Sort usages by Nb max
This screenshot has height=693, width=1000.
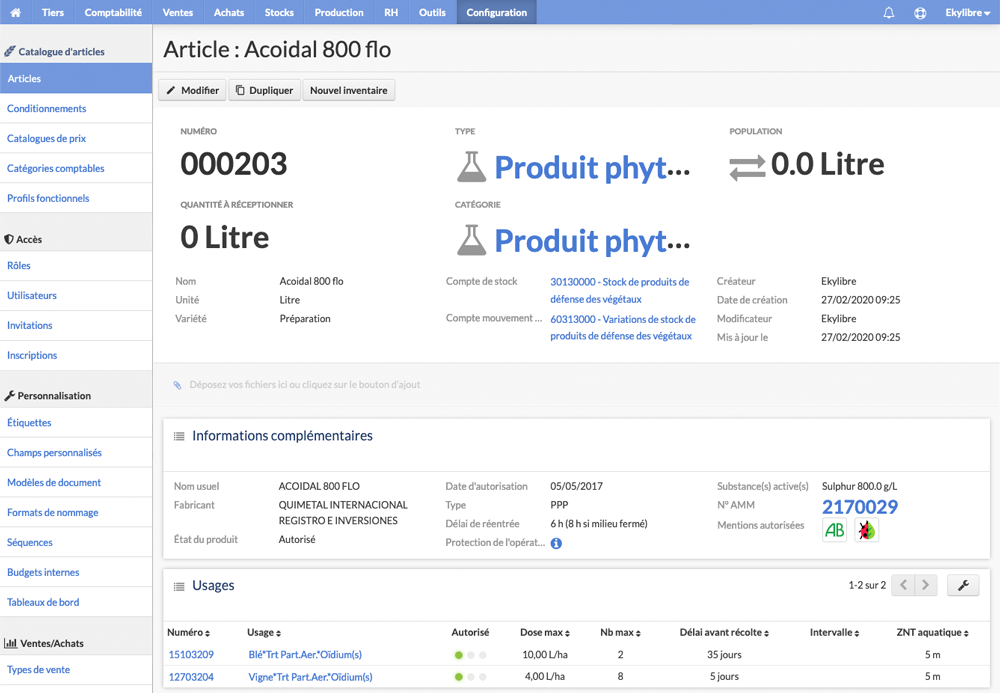(x=620, y=632)
